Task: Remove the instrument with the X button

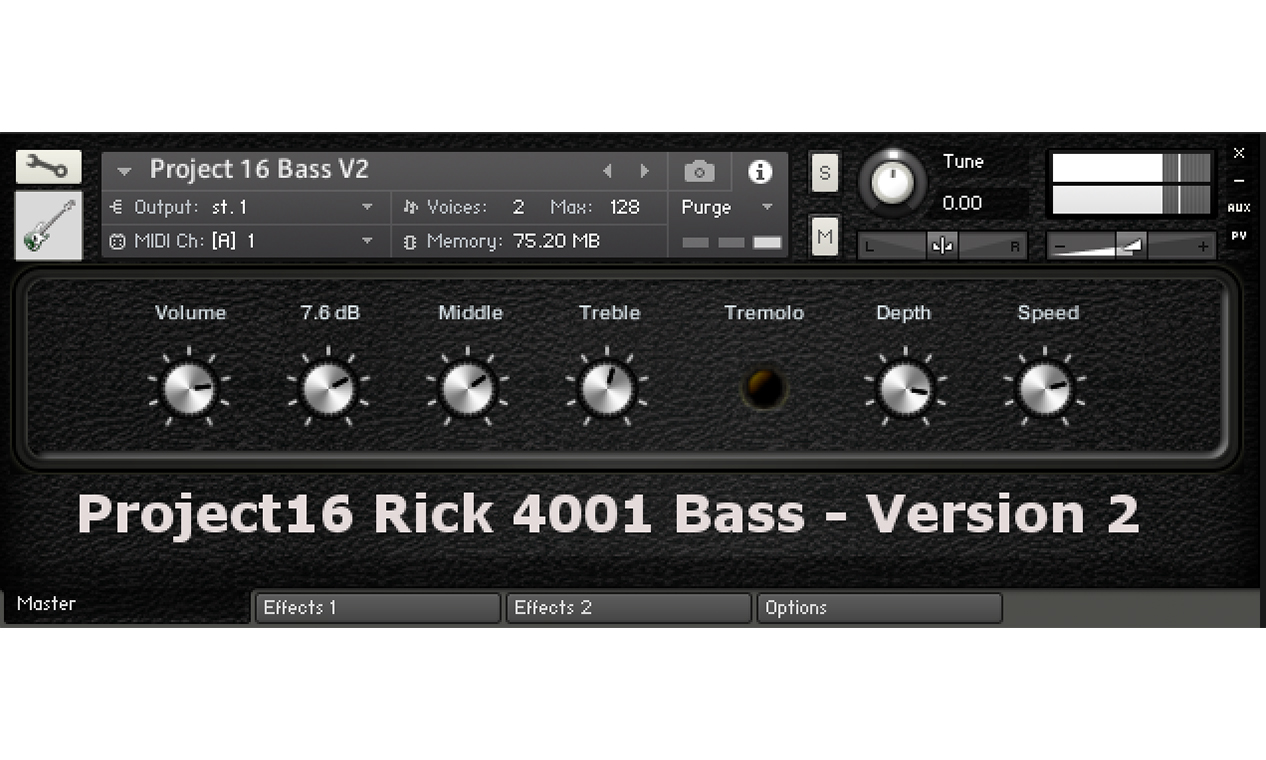Action: [x=1239, y=153]
